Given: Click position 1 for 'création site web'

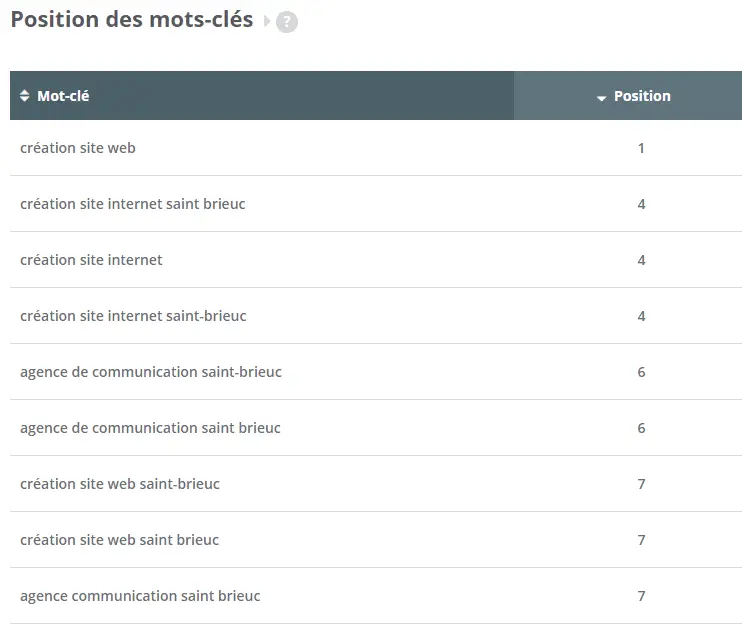Looking at the screenshot, I should [641, 148].
